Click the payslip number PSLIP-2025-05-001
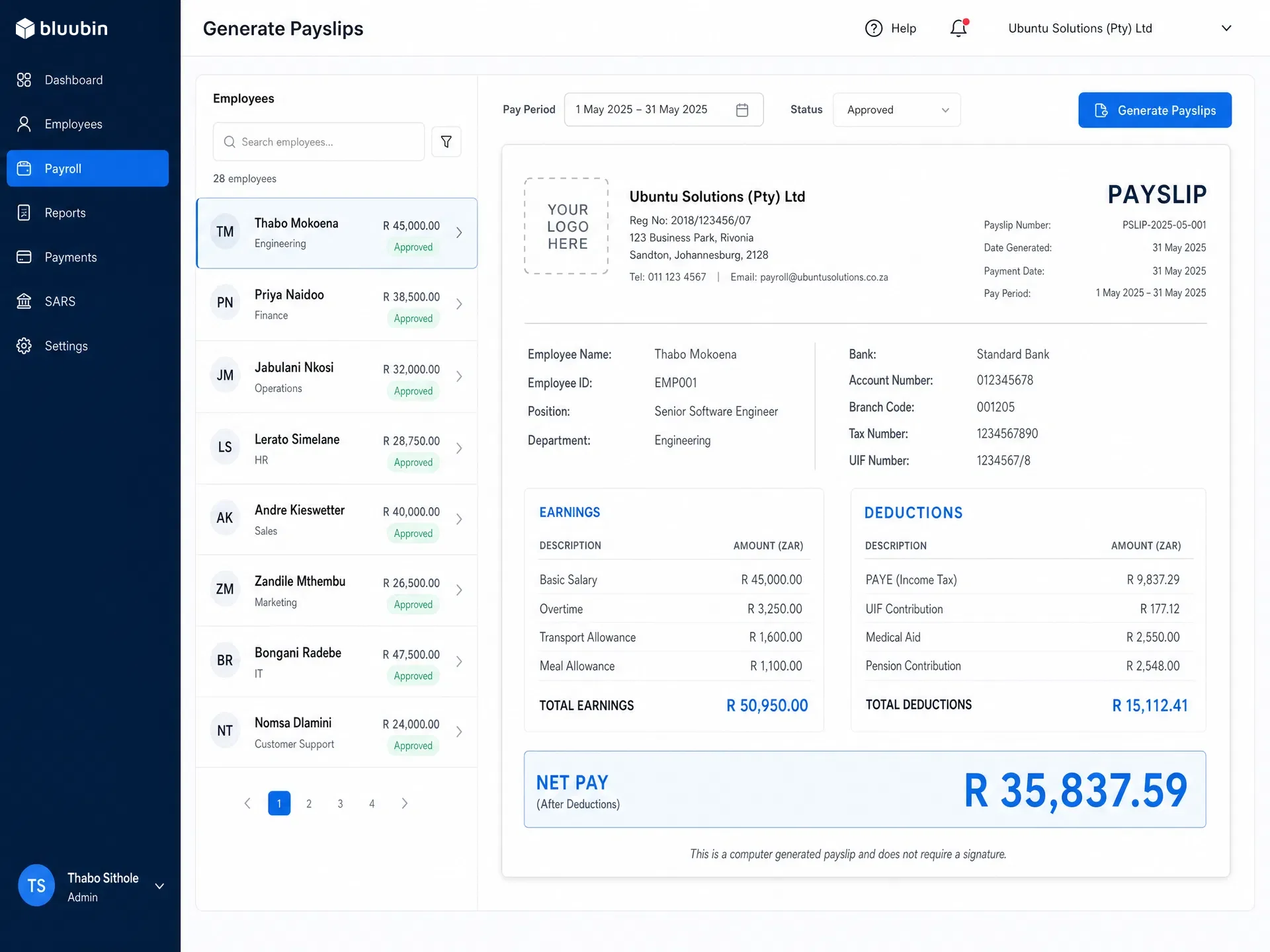1270x952 pixels. click(x=1164, y=225)
